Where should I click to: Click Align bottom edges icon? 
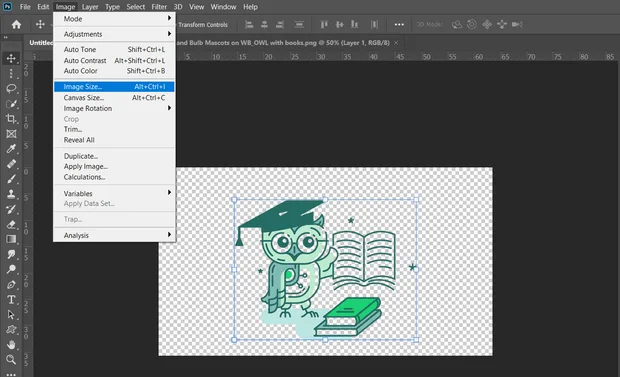(x=355, y=25)
